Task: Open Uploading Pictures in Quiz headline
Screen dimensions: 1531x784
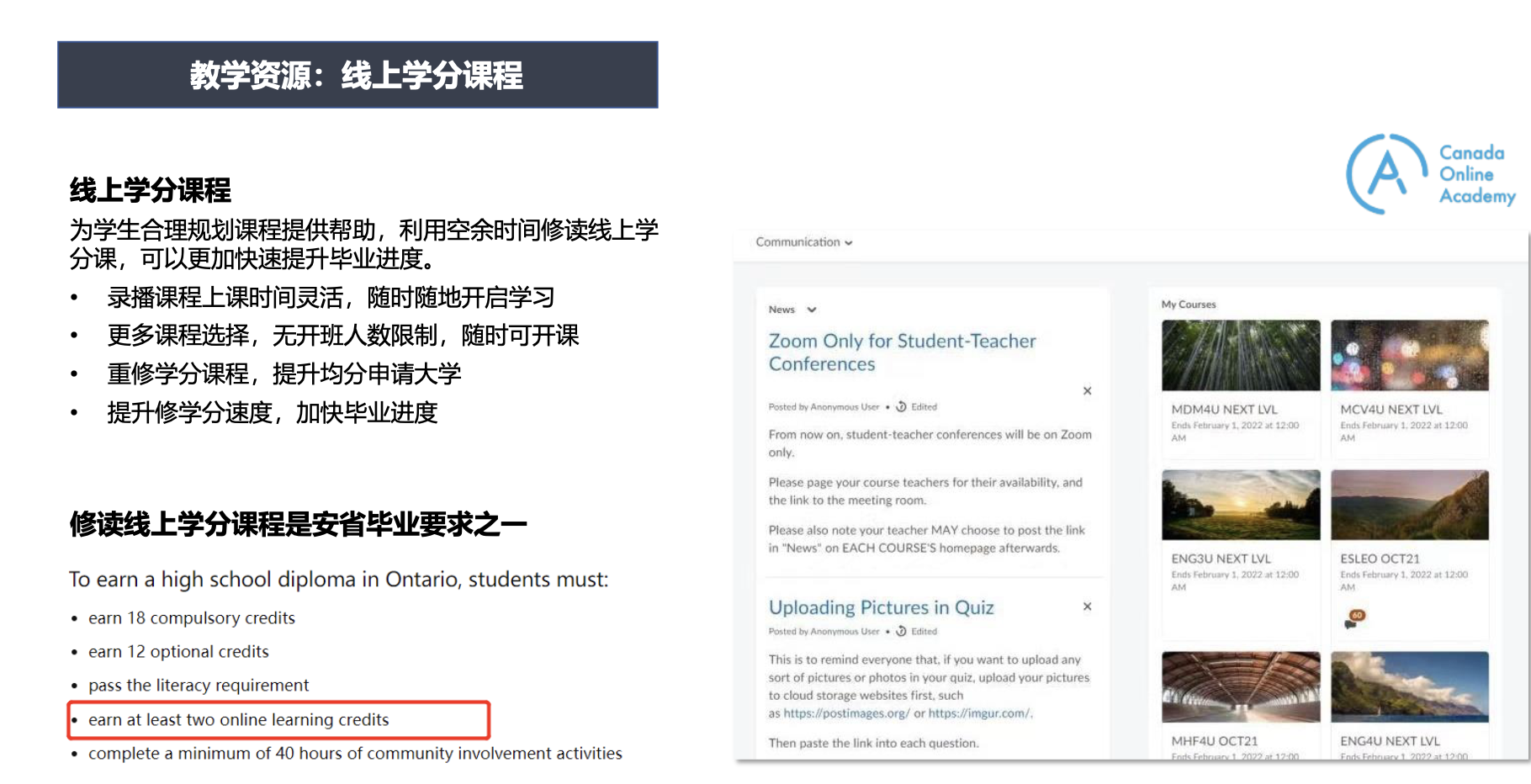Action: [x=881, y=607]
